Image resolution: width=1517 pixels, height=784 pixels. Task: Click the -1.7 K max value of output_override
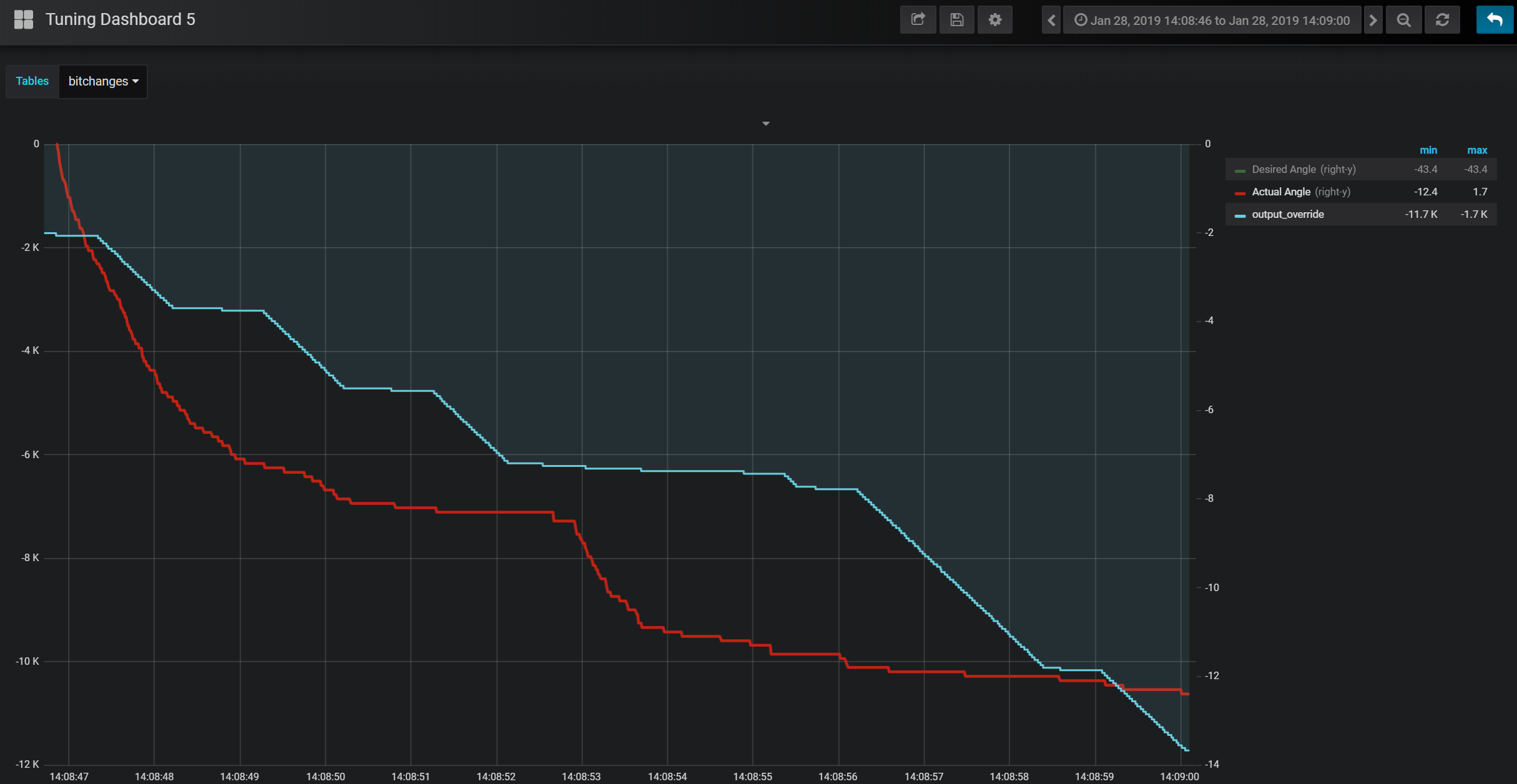pyautogui.click(x=1474, y=214)
